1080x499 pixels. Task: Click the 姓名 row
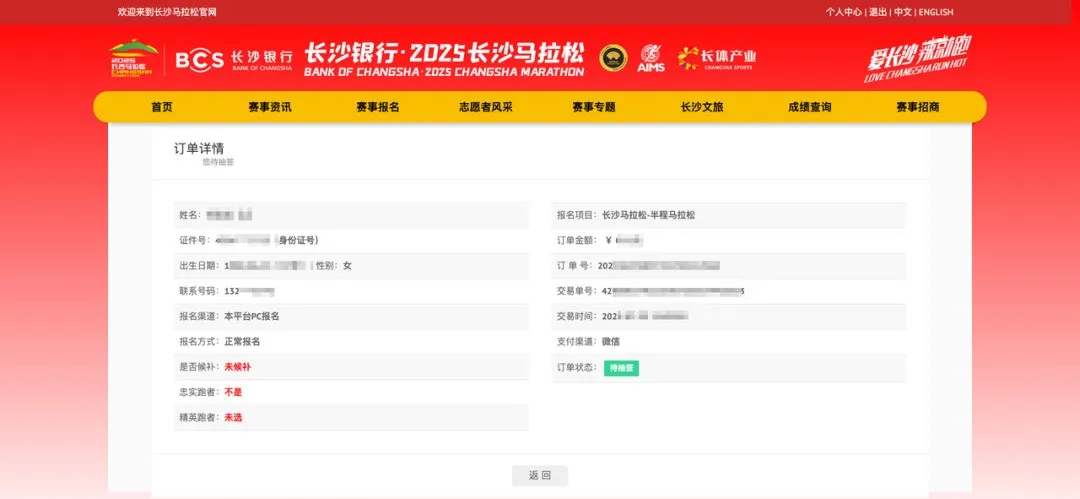coord(351,215)
